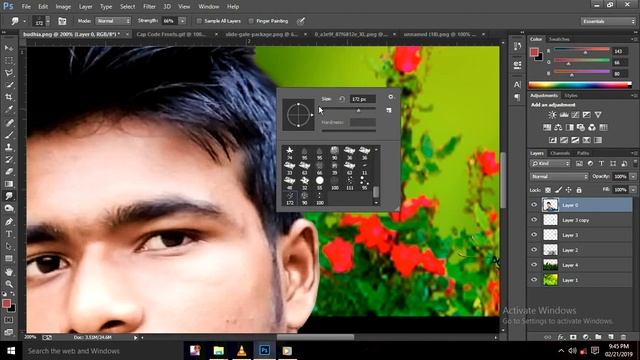Open brush preset picker gear menu
Image resolution: width=640 pixels, height=360 pixels.
(x=391, y=97)
